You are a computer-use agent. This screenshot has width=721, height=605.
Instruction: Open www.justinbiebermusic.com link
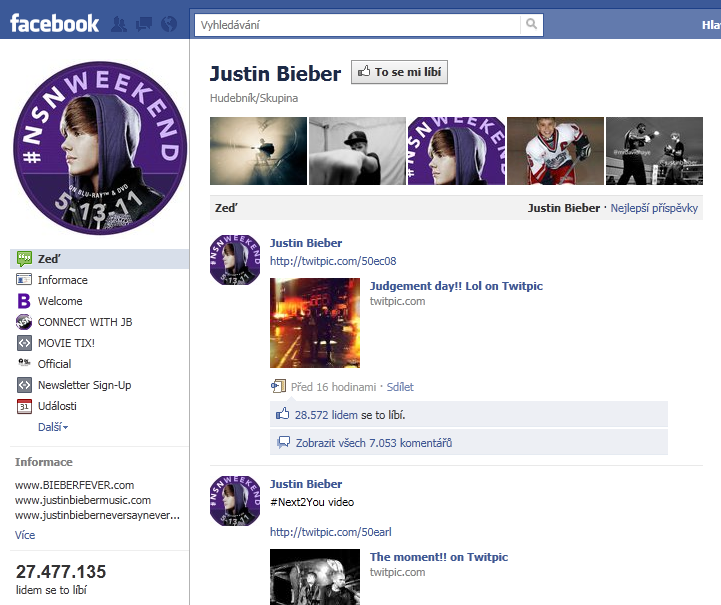[83, 500]
